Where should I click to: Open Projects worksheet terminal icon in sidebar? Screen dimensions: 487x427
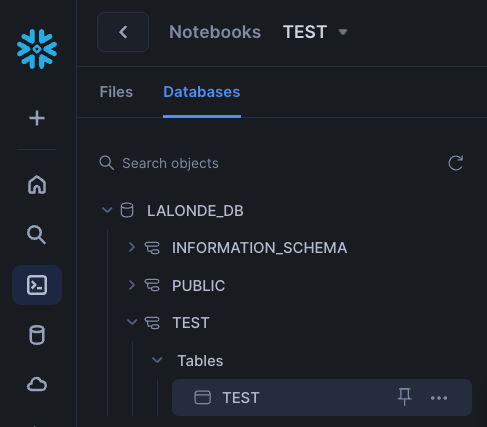[x=37, y=285]
